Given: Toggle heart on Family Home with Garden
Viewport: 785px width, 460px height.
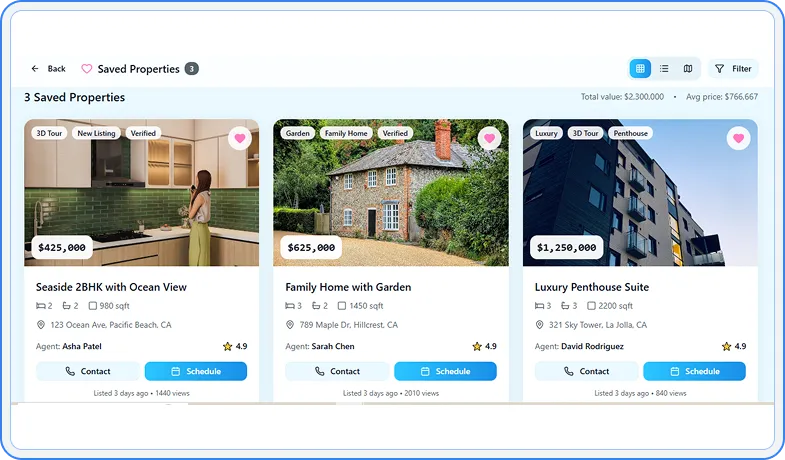Looking at the screenshot, I should [489, 138].
